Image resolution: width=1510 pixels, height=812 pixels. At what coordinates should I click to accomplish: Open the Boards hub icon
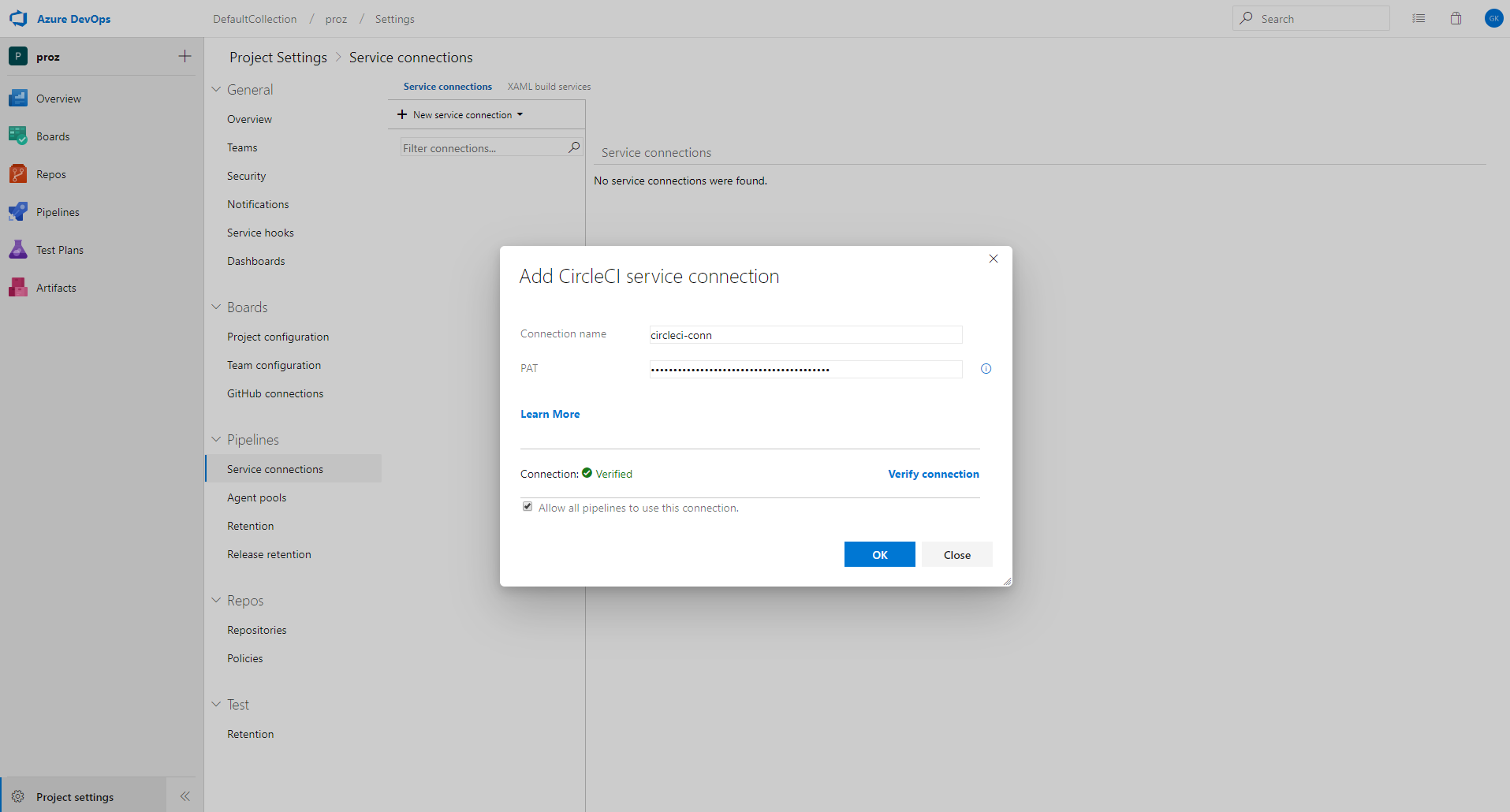click(18, 136)
